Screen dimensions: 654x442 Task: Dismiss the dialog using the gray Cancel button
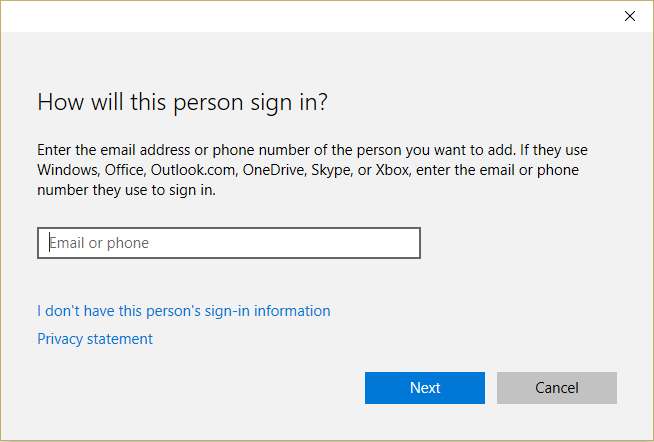tap(556, 388)
